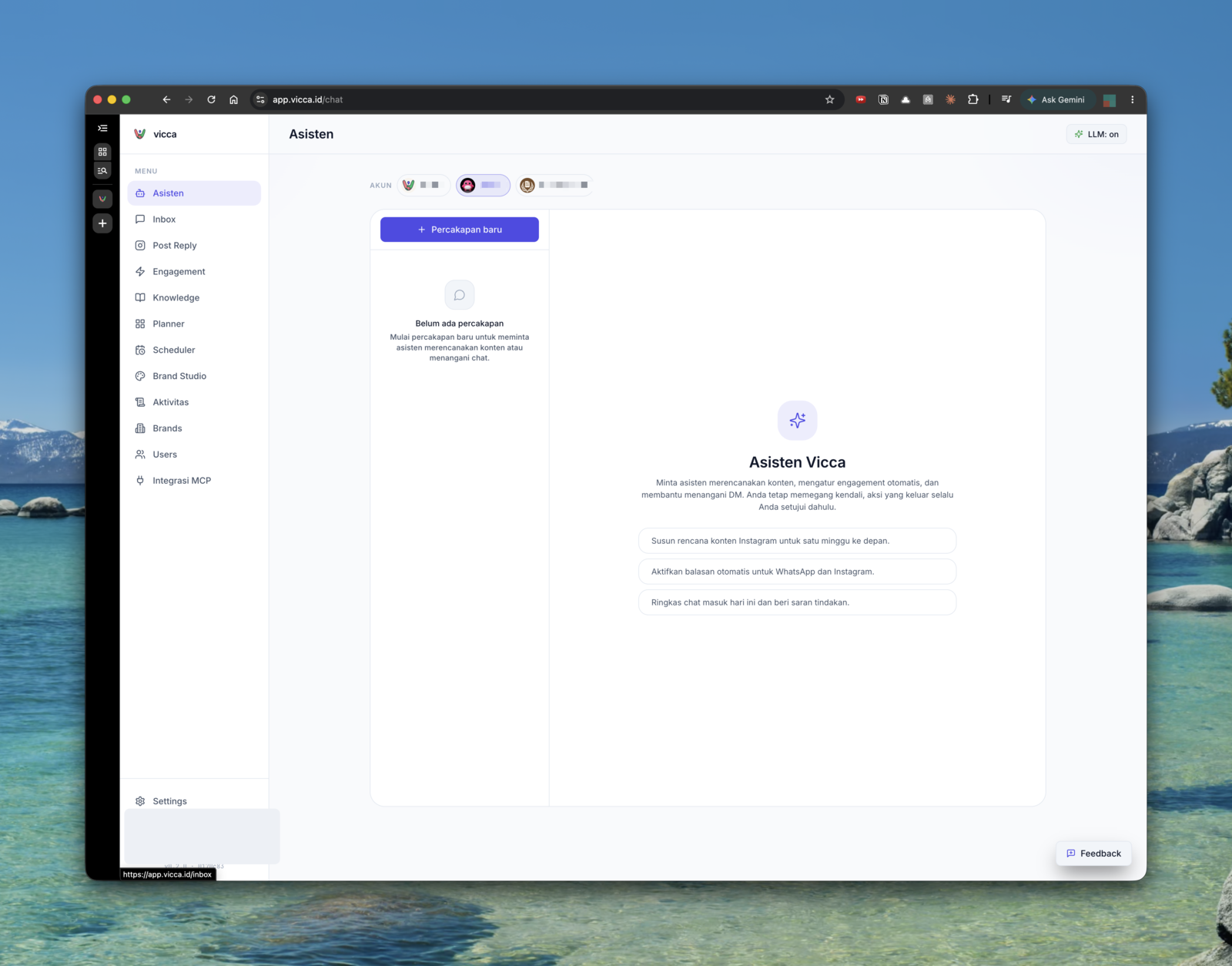This screenshot has width=1232, height=966.
Task: Click the search list icon in rail
Action: 102,171
